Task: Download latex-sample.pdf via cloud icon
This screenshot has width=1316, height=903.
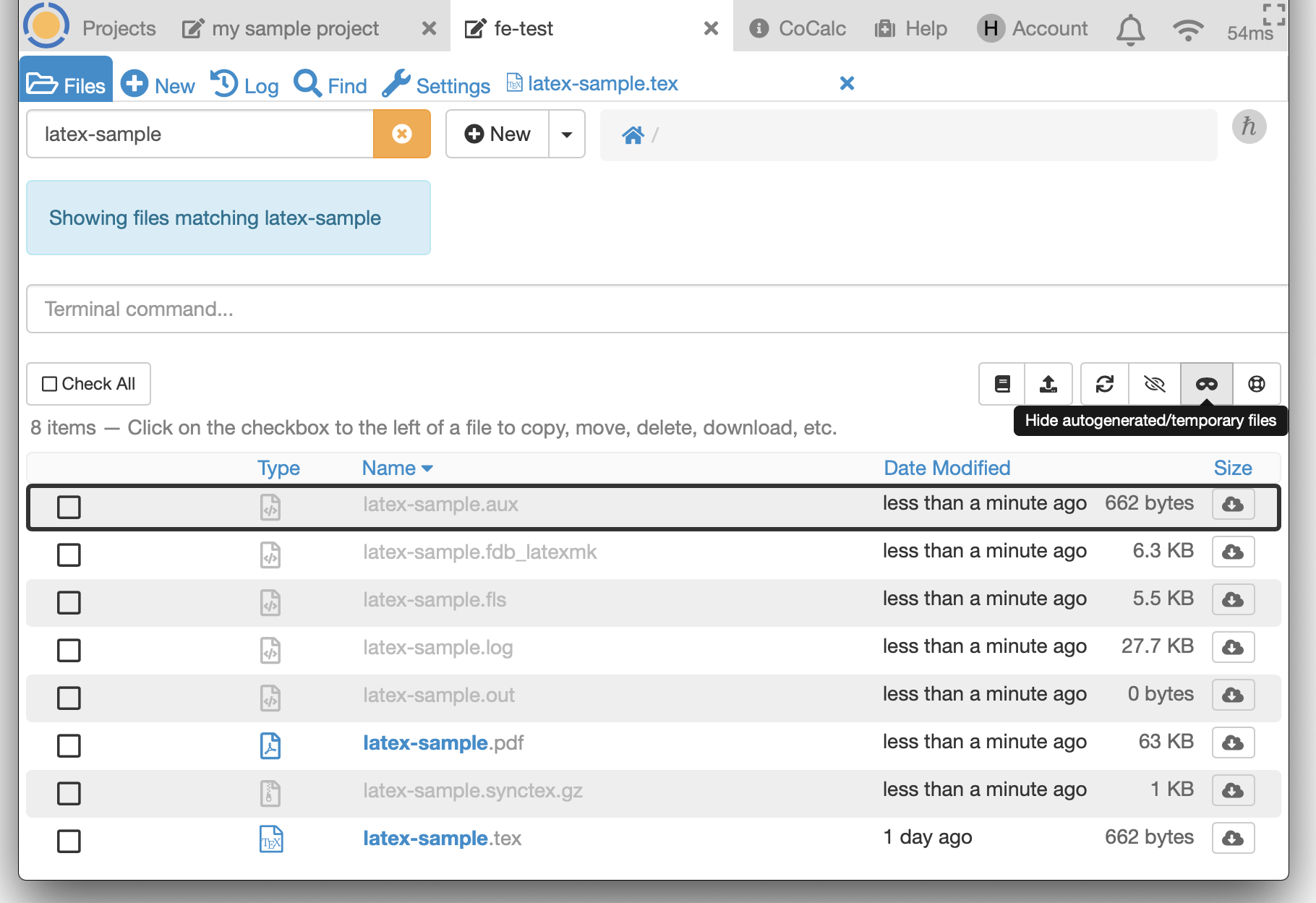Action: click(x=1233, y=742)
